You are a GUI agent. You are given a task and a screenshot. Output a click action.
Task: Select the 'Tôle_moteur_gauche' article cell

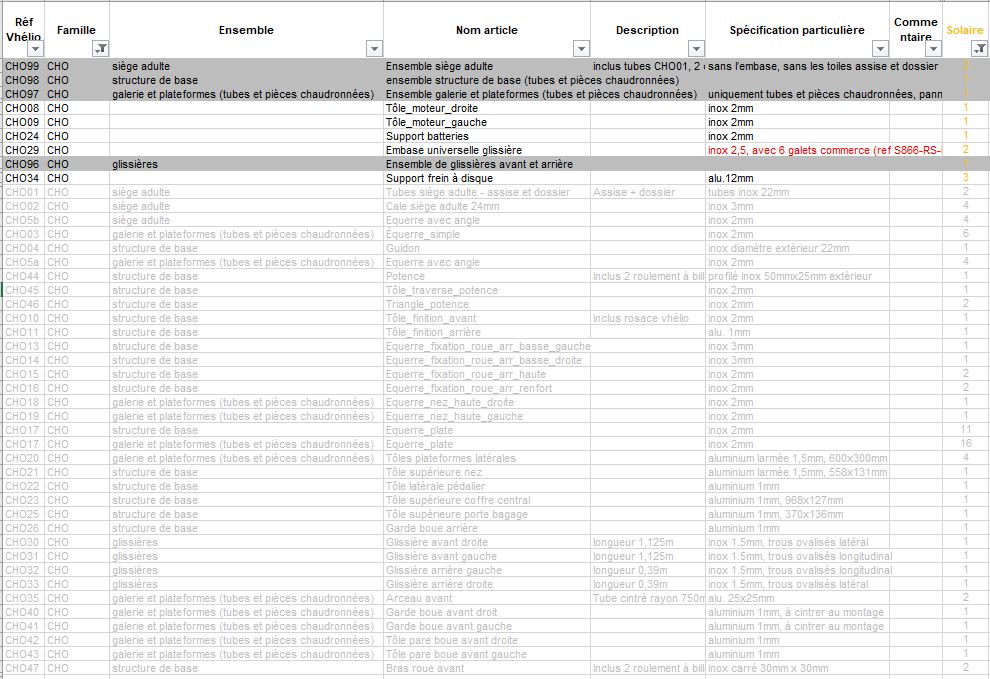point(487,122)
